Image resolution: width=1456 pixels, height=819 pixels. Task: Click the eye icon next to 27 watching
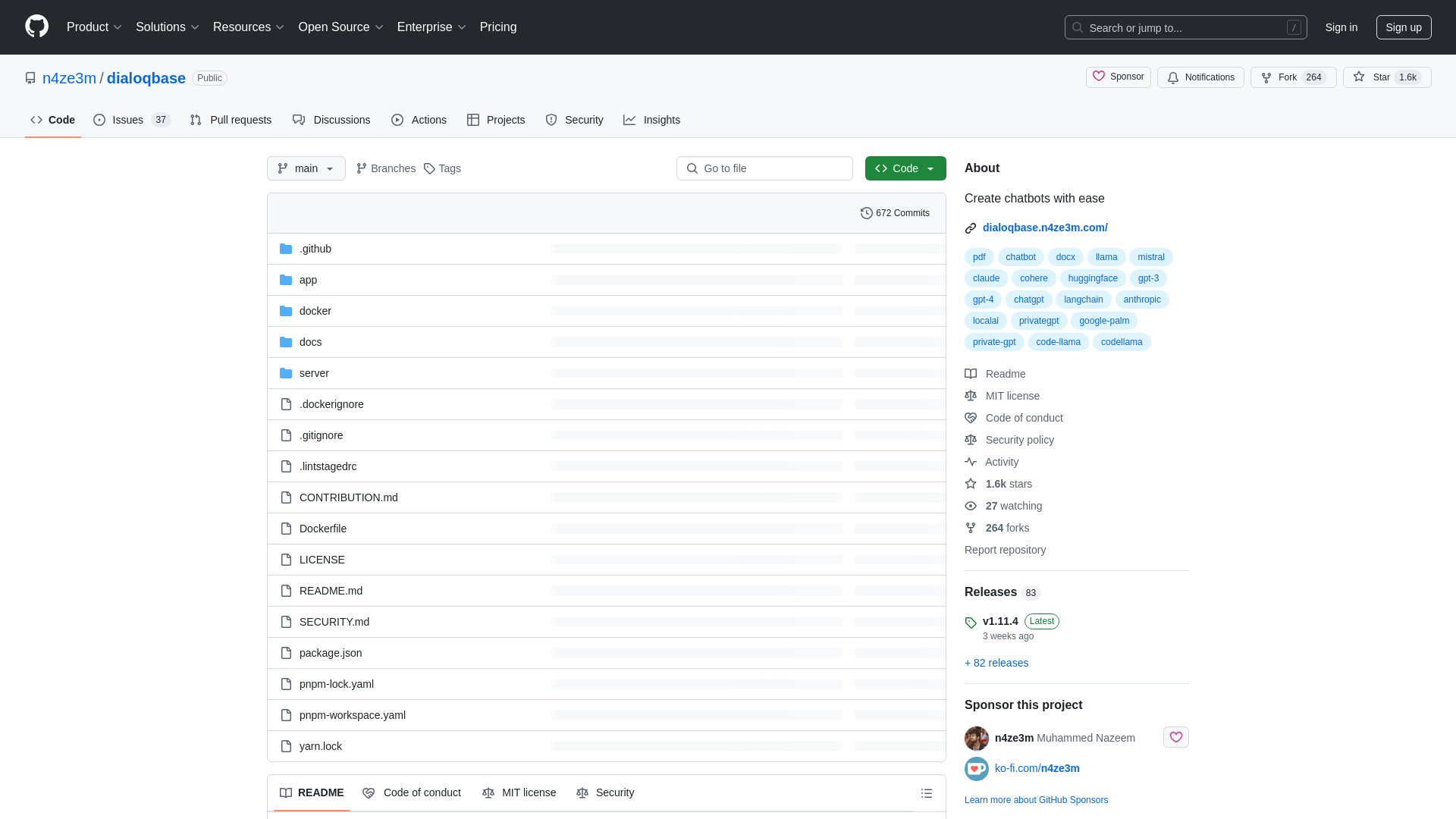pyautogui.click(x=971, y=506)
